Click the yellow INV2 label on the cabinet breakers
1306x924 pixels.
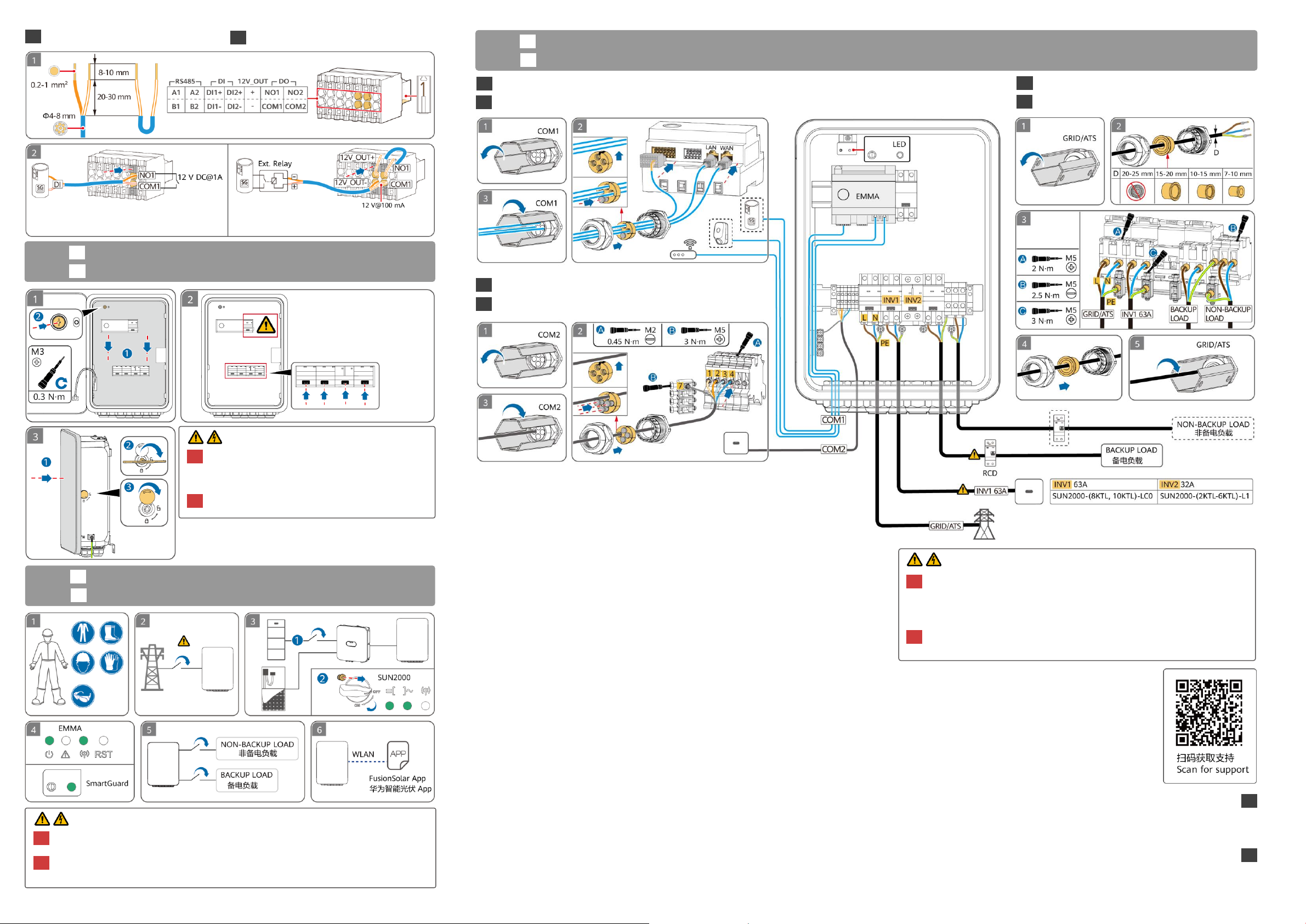point(912,300)
